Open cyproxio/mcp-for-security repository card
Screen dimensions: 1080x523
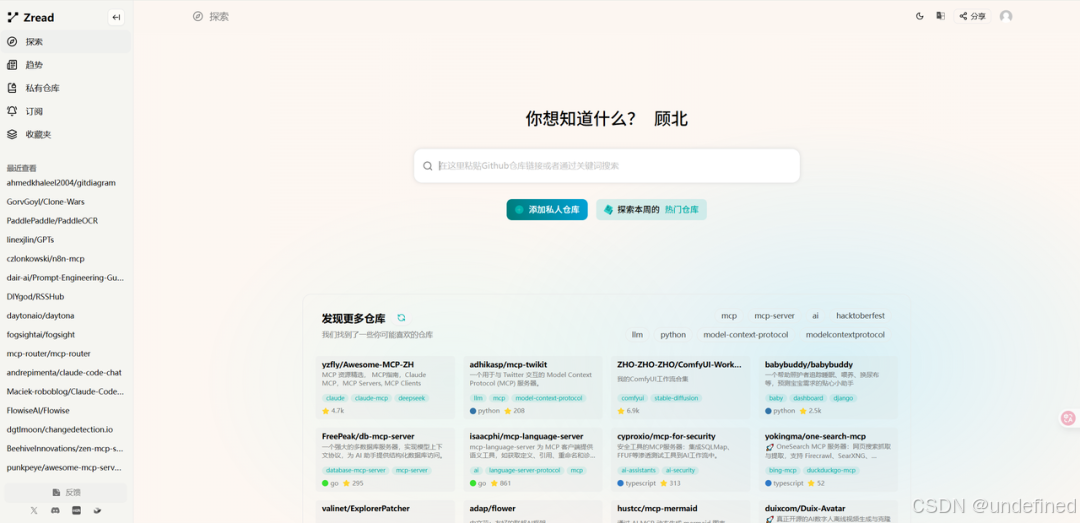coord(681,460)
